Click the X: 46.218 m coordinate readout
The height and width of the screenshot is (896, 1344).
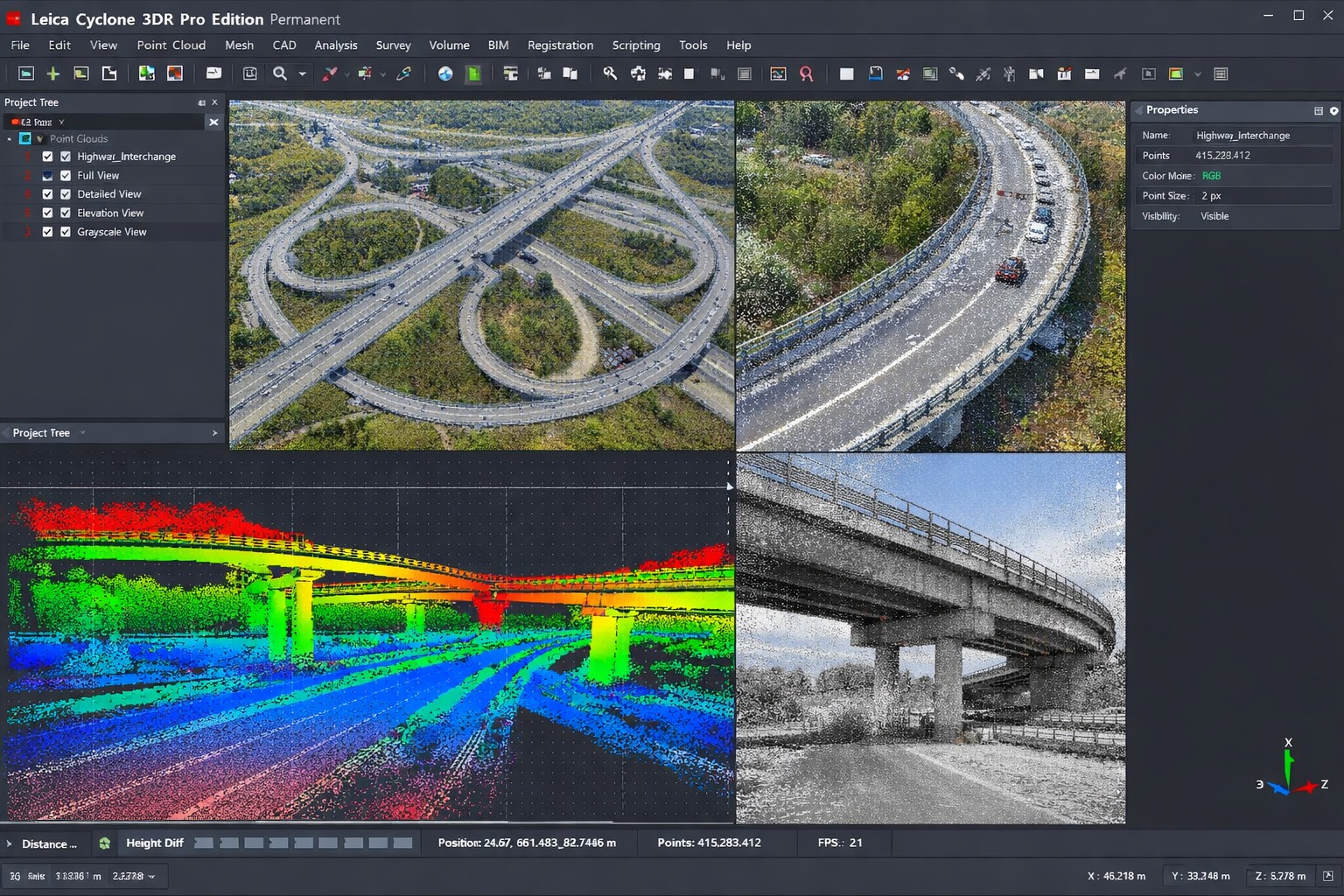point(1116,876)
